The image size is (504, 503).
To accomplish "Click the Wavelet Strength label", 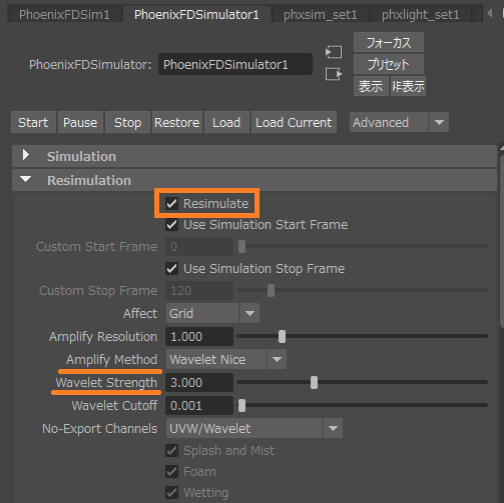I will 106,382.
